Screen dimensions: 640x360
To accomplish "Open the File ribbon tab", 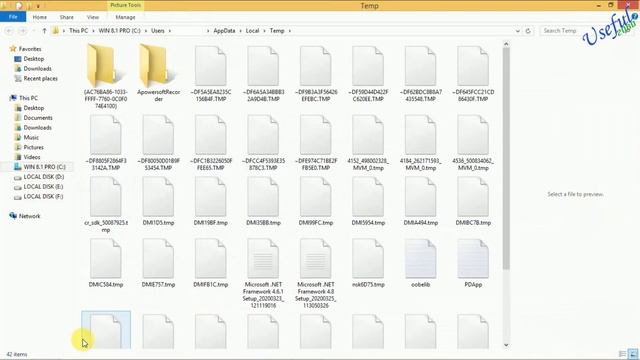I will pyautogui.click(x=13, y=17).
